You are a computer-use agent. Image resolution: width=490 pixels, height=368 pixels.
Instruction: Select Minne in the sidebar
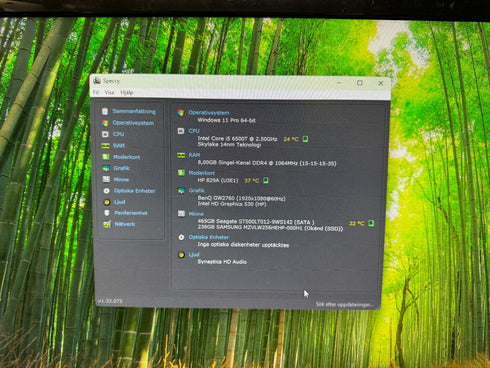pos(121,179)
